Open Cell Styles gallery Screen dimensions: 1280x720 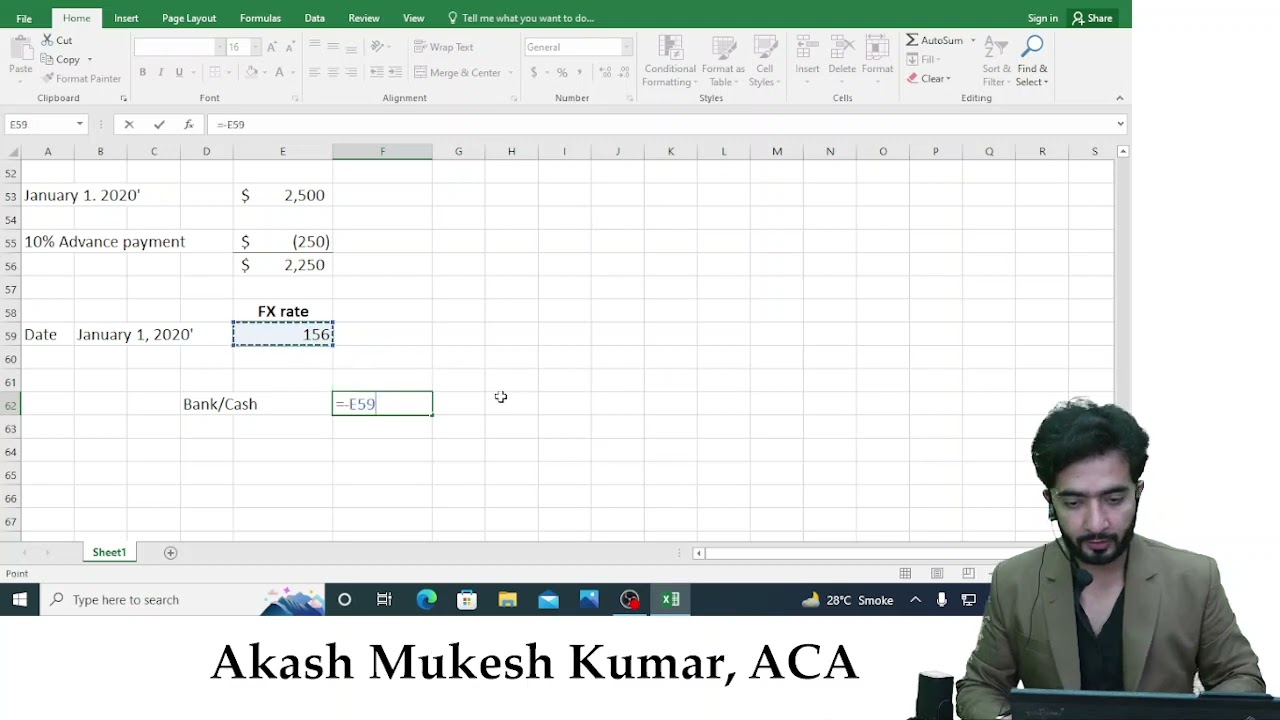click(x=764, y=62)
